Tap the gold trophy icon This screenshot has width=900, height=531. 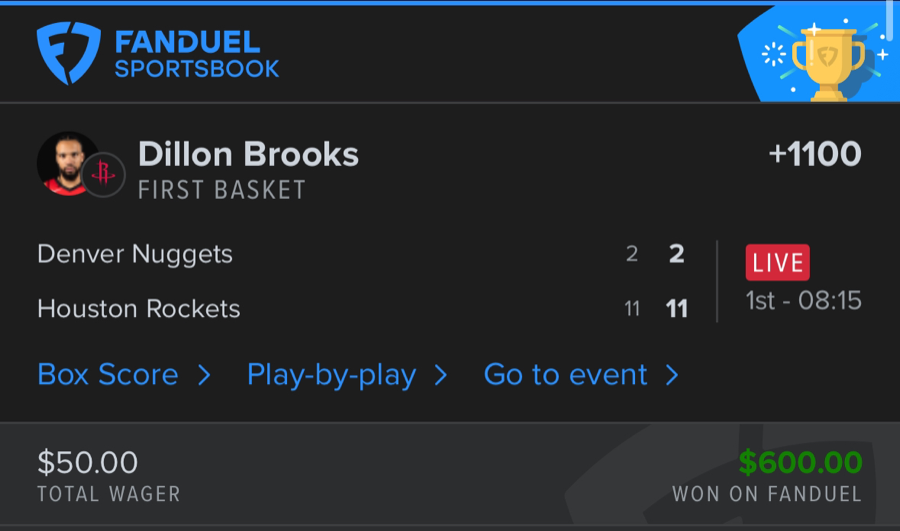(x=828, y=62)
